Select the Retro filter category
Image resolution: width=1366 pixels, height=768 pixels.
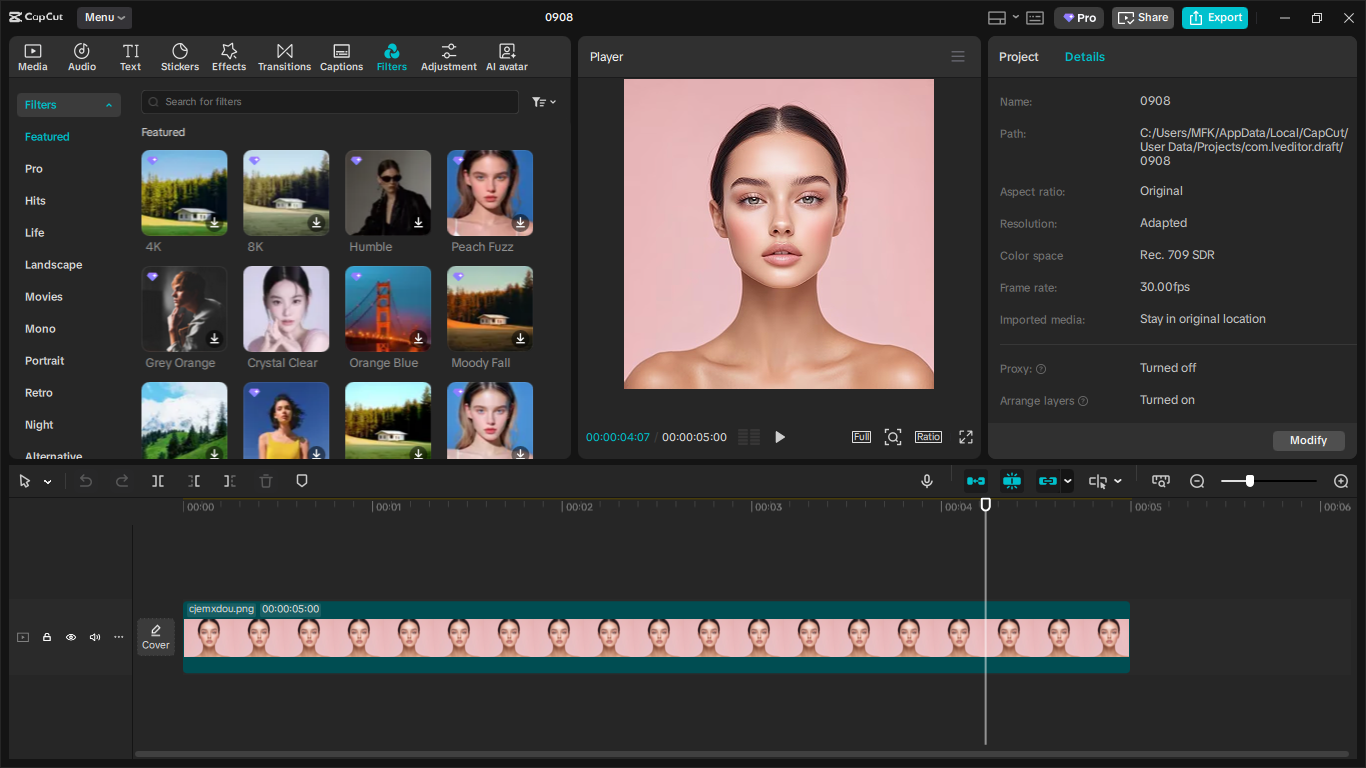point(39,393)
